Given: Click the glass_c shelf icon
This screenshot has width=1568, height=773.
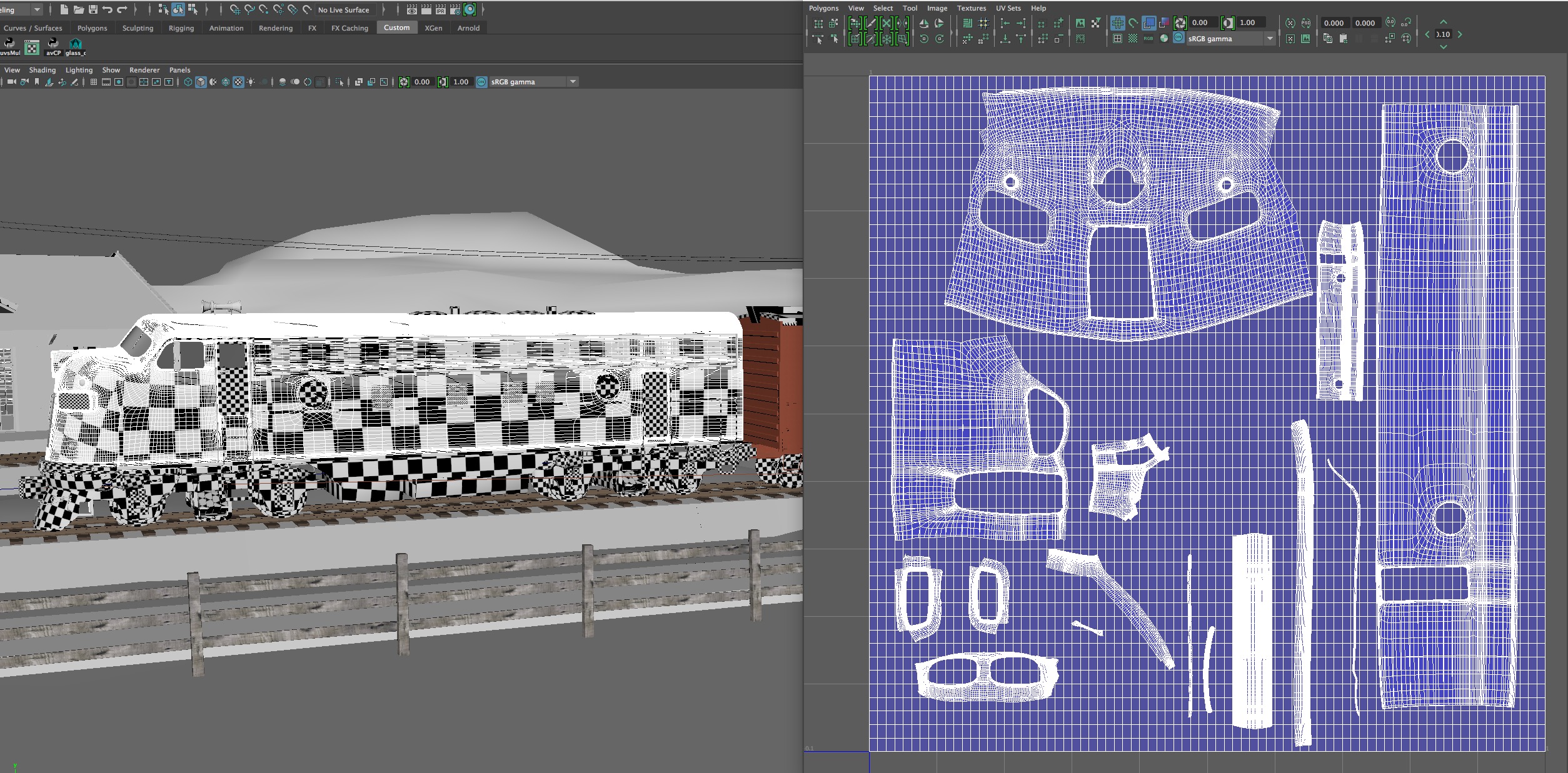Looking at the screenshot, I should pyautogui.click(x=76, y=45).
